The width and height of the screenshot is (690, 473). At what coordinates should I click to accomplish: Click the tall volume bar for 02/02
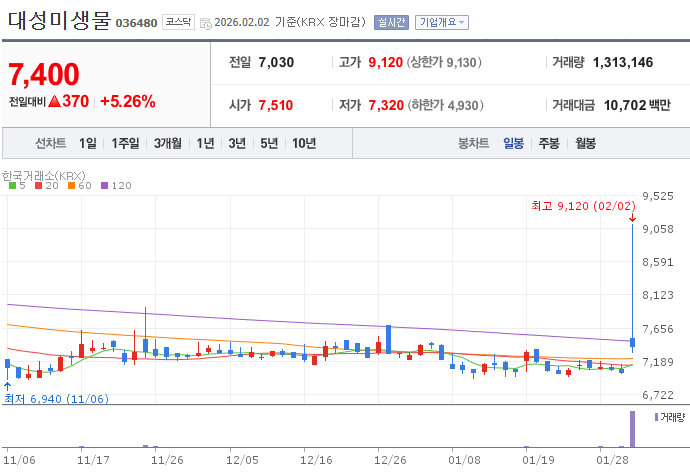point(632,429)
